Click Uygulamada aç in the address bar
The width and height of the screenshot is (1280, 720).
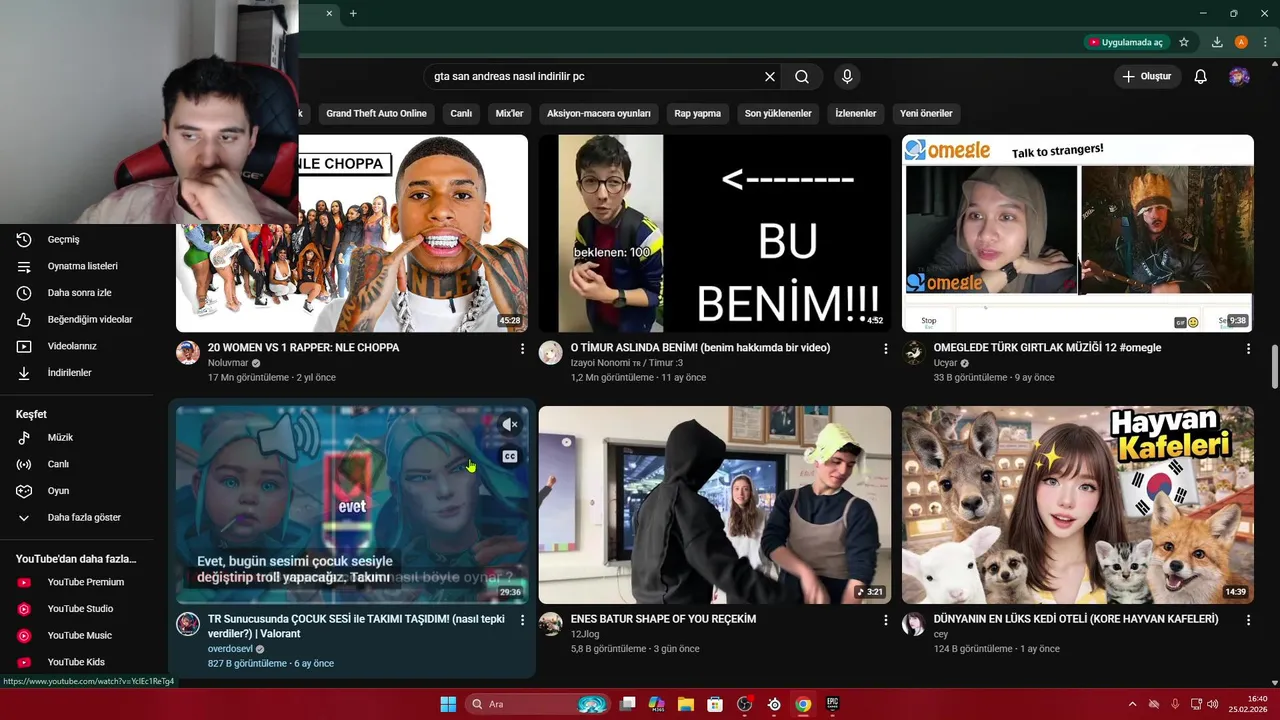coord(1126,42)
